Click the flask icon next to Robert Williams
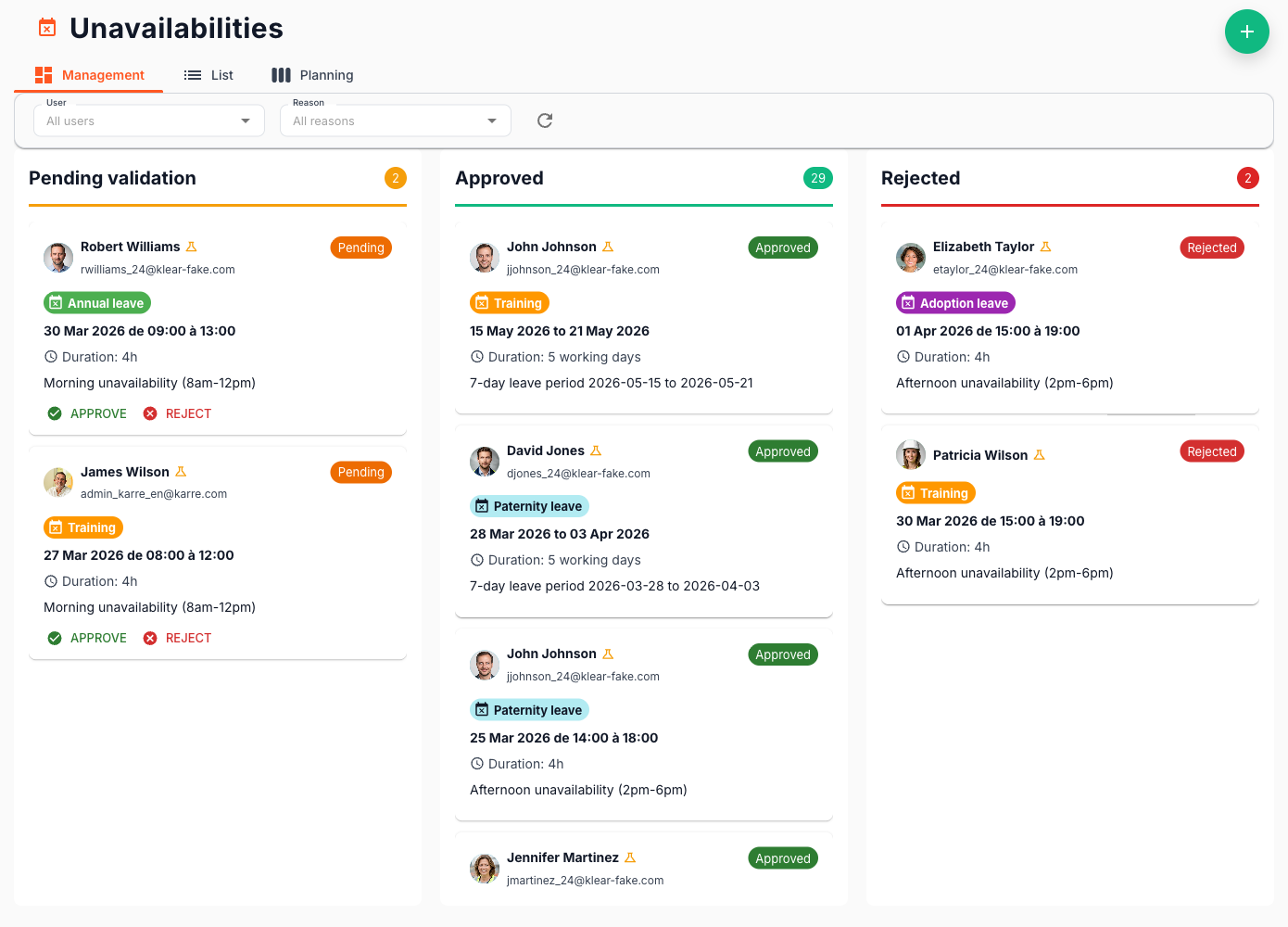The height and width of the screenshot is (927, 1288). point(192,247)
